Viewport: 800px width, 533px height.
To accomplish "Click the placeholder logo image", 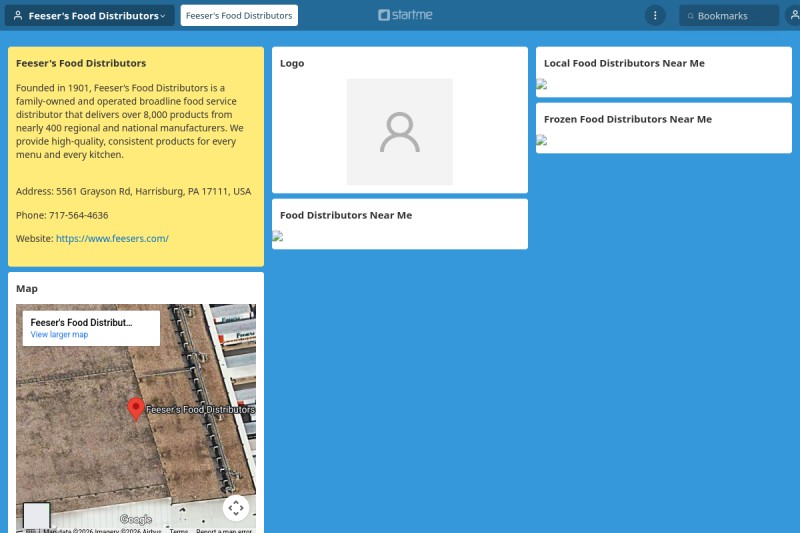I will click(x=400, y=132).
